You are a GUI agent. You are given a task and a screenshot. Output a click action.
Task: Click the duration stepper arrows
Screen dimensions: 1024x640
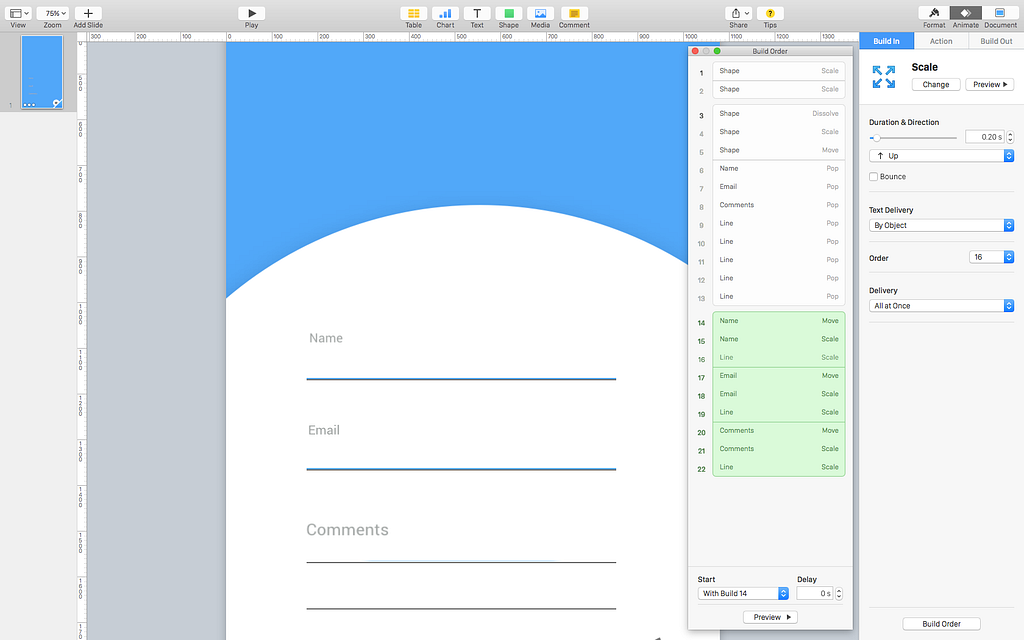point(1010,137)
